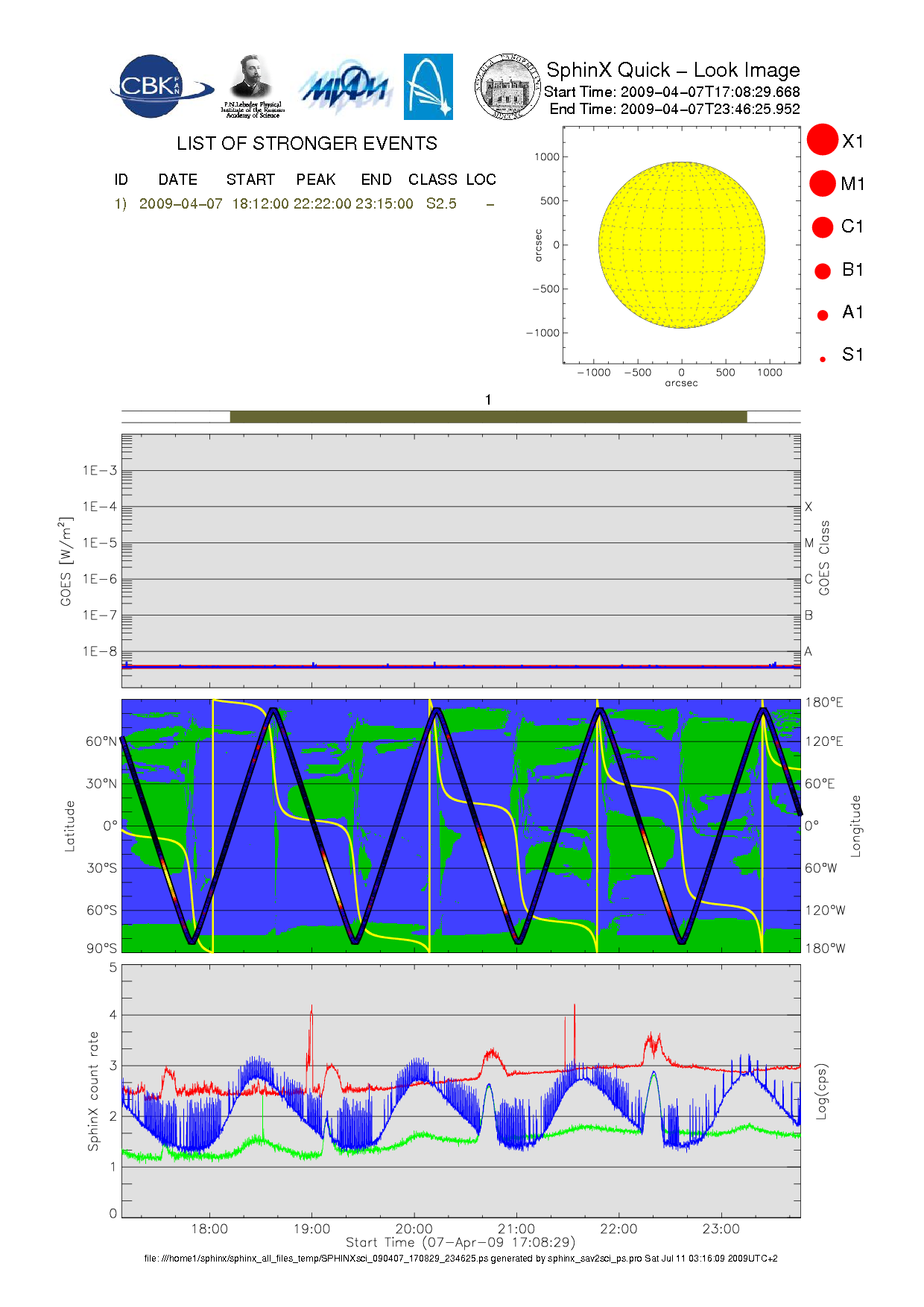
Task: Click the A1 class red dot
Action: click(823, 315)
